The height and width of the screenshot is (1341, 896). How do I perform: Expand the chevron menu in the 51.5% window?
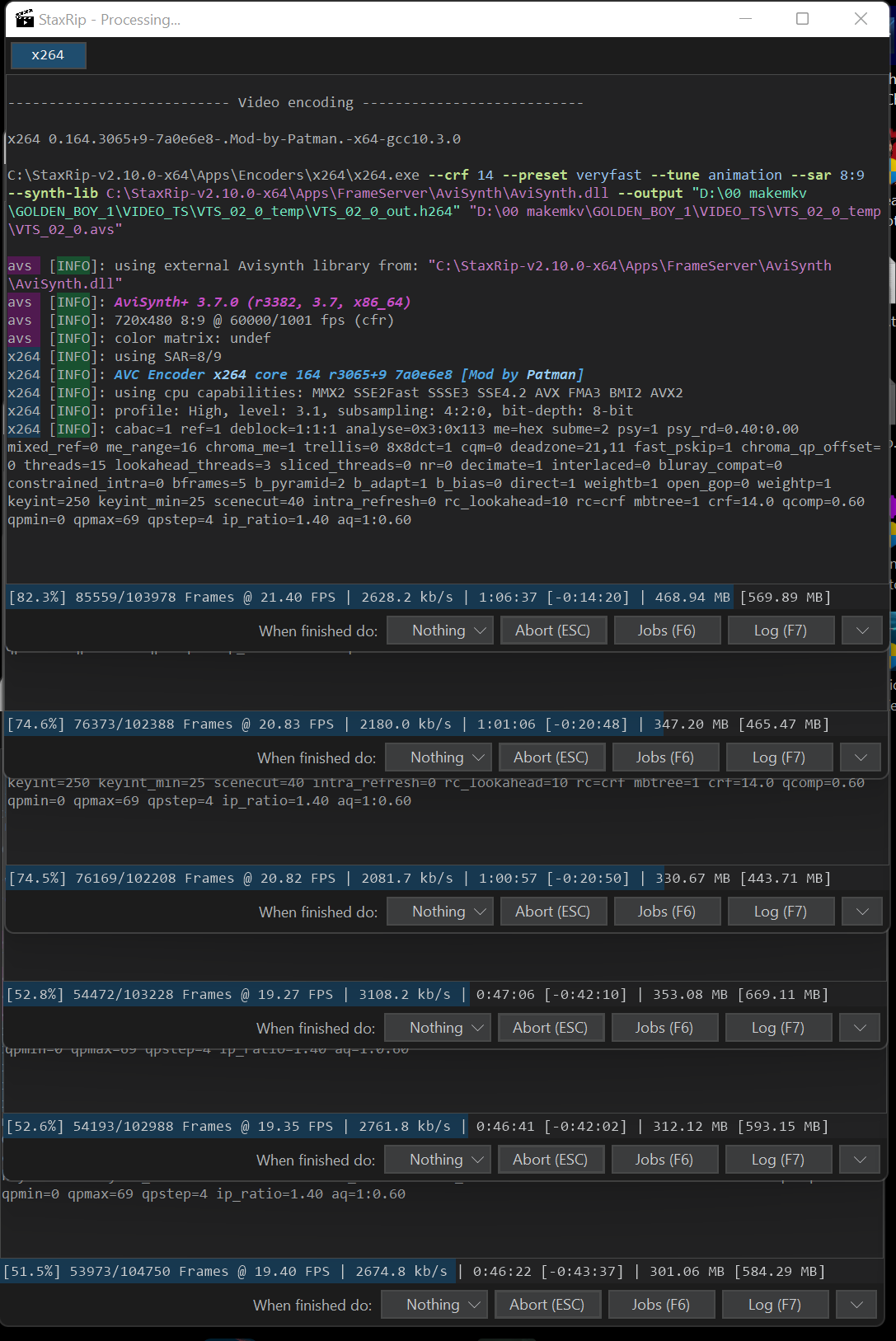tap(856, 1305)
